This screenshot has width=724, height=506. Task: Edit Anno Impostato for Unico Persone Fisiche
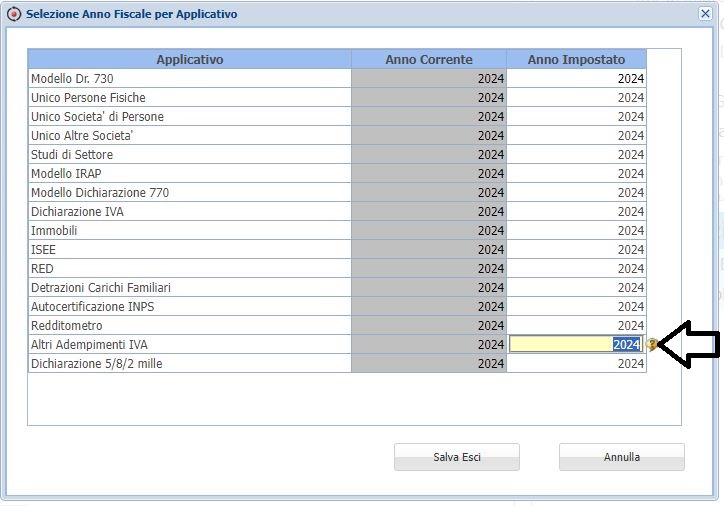[576, 97]
